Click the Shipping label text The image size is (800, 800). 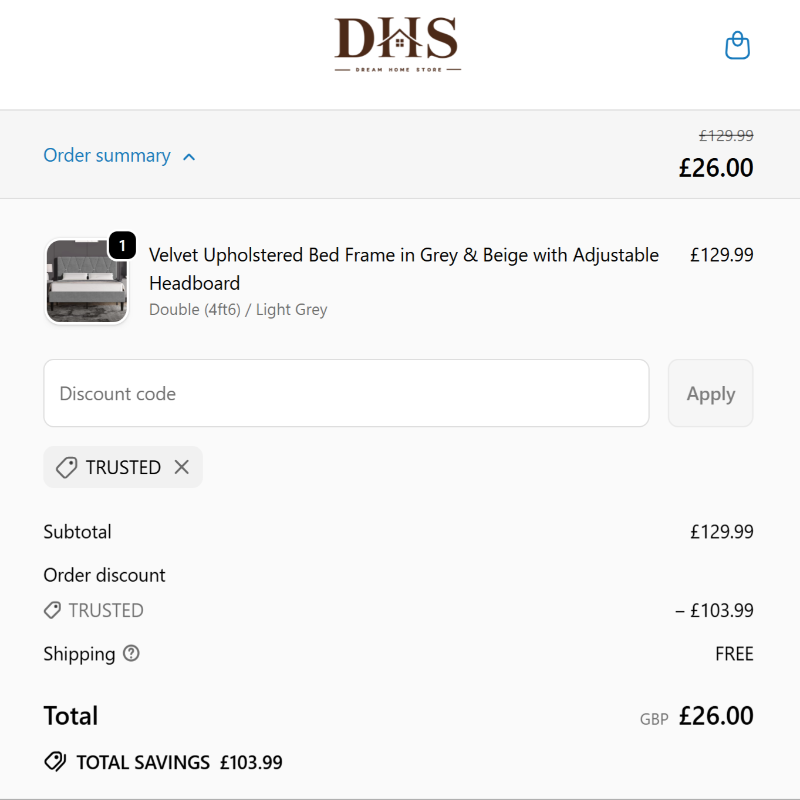pos(79,654)
